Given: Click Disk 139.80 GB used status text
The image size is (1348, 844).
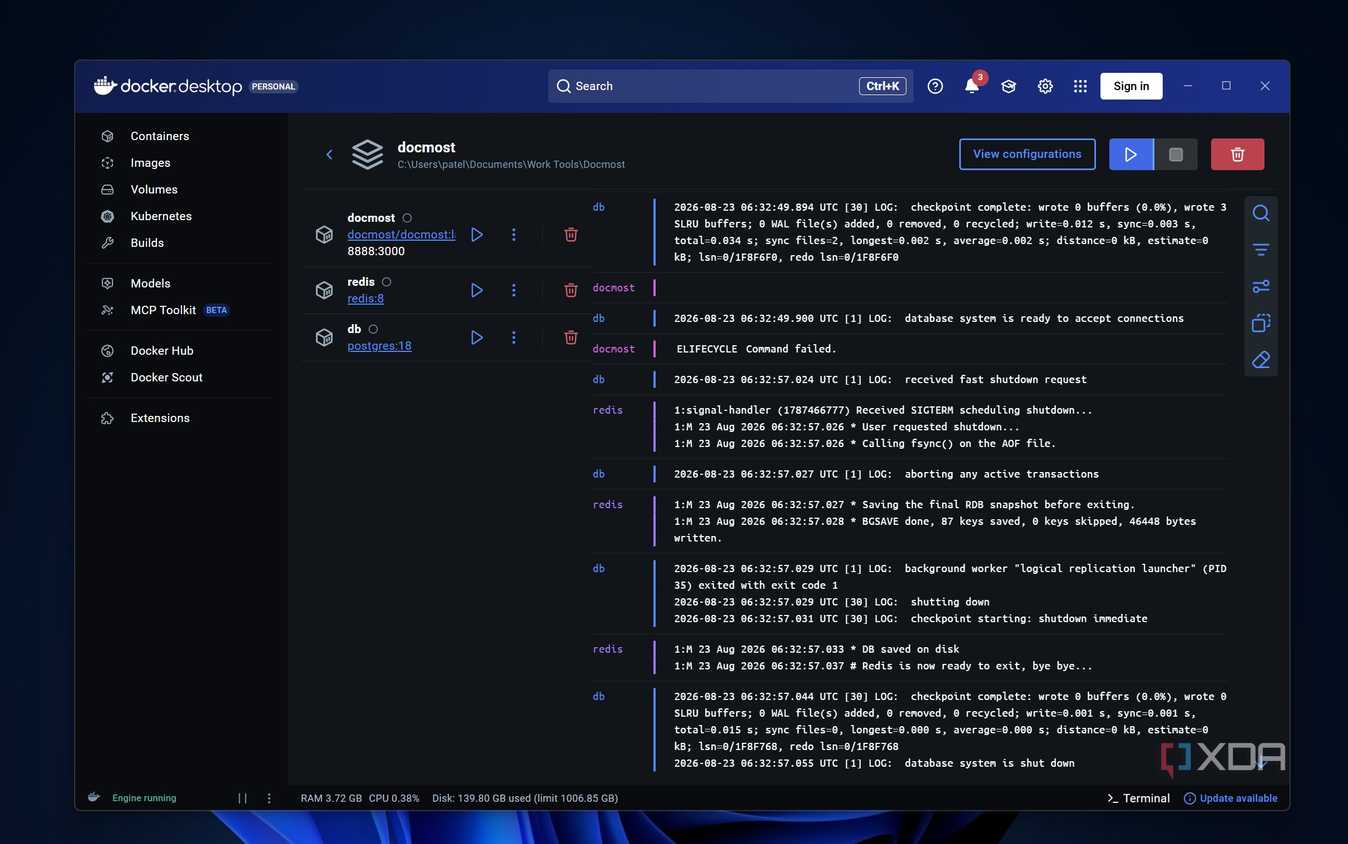Looking at the screenshot, I should pyautogui.click(x=525, y=798).
